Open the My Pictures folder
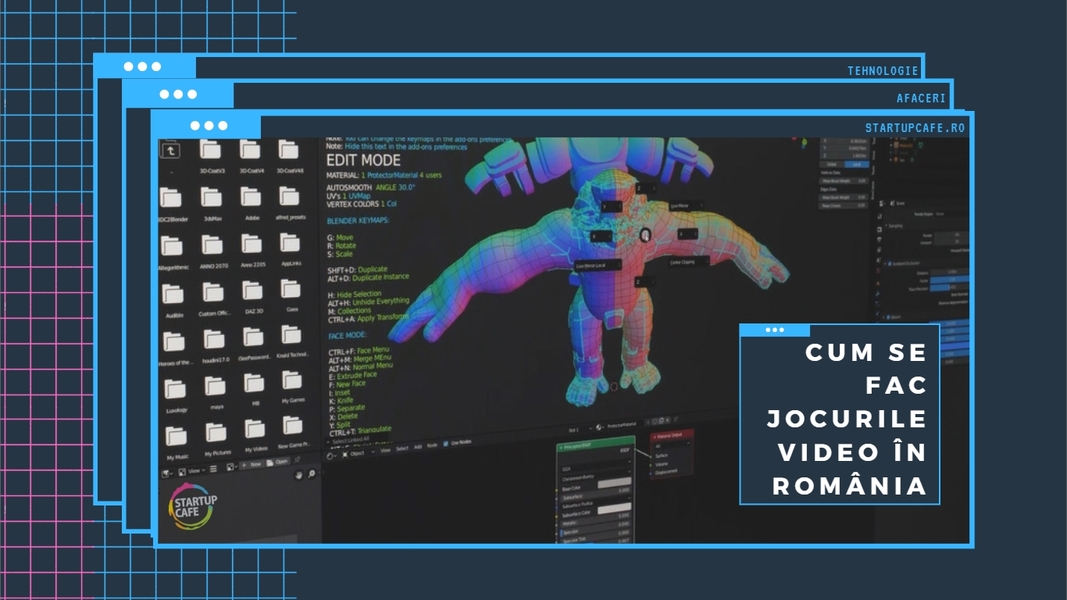 [x=215, y=431]
